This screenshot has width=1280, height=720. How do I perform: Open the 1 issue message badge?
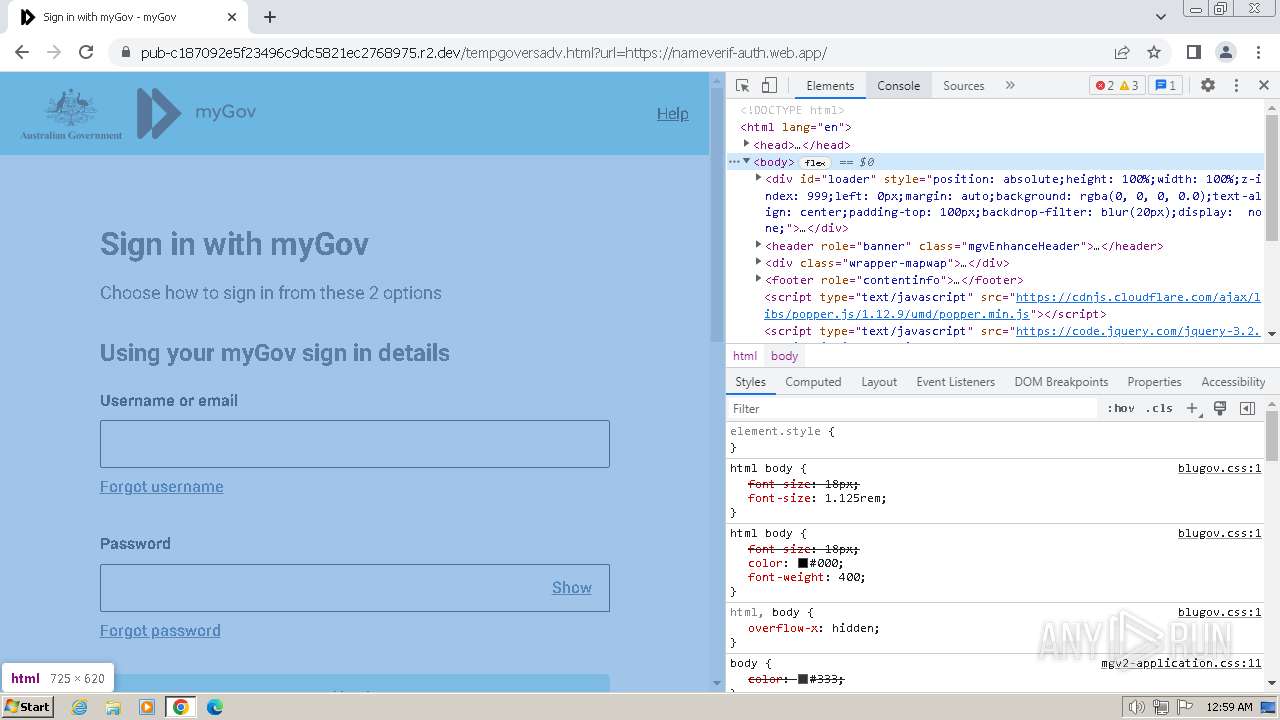click(x=1165, y=86)
